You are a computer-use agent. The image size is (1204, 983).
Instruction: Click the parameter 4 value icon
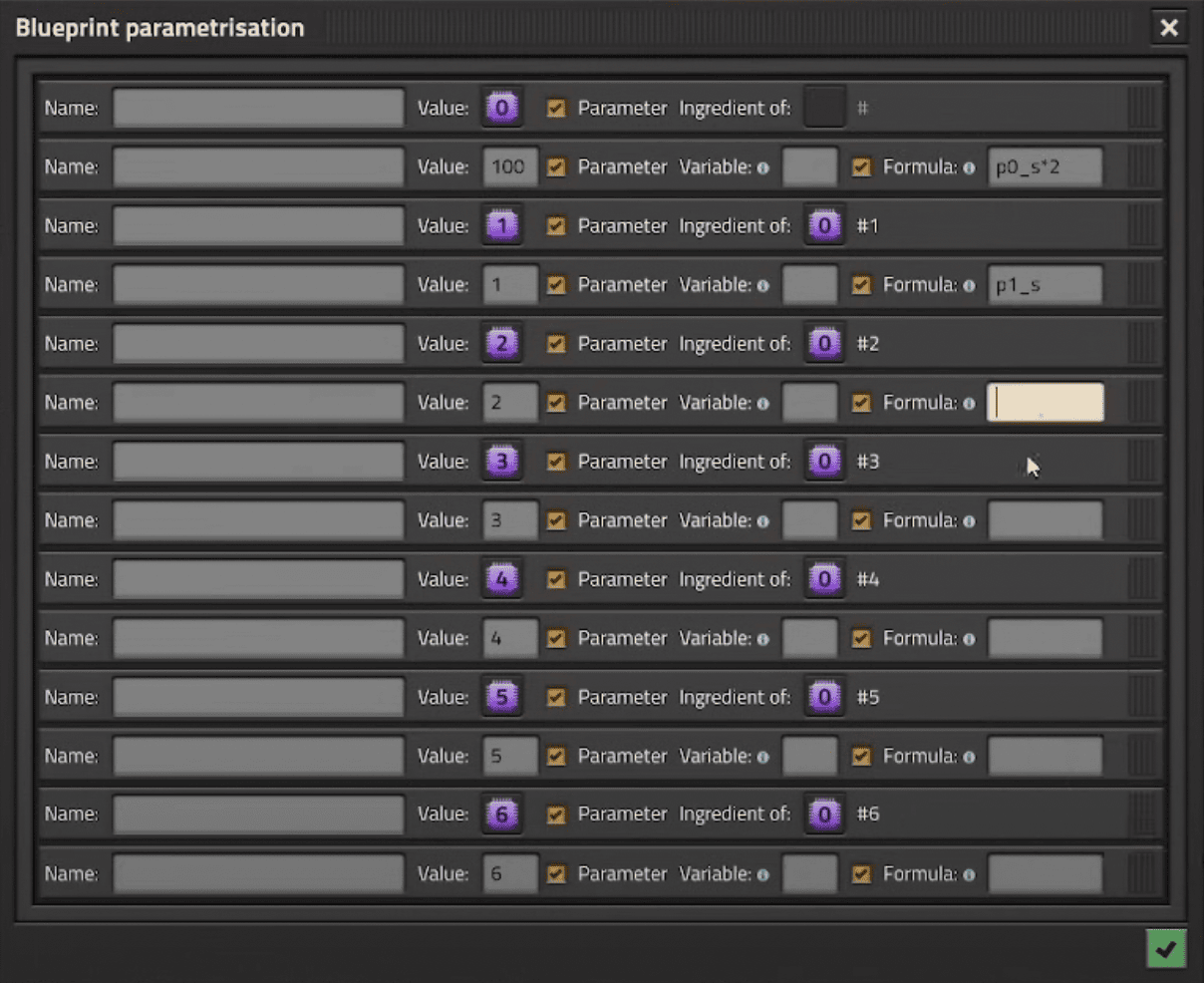(x=502, y=578)
